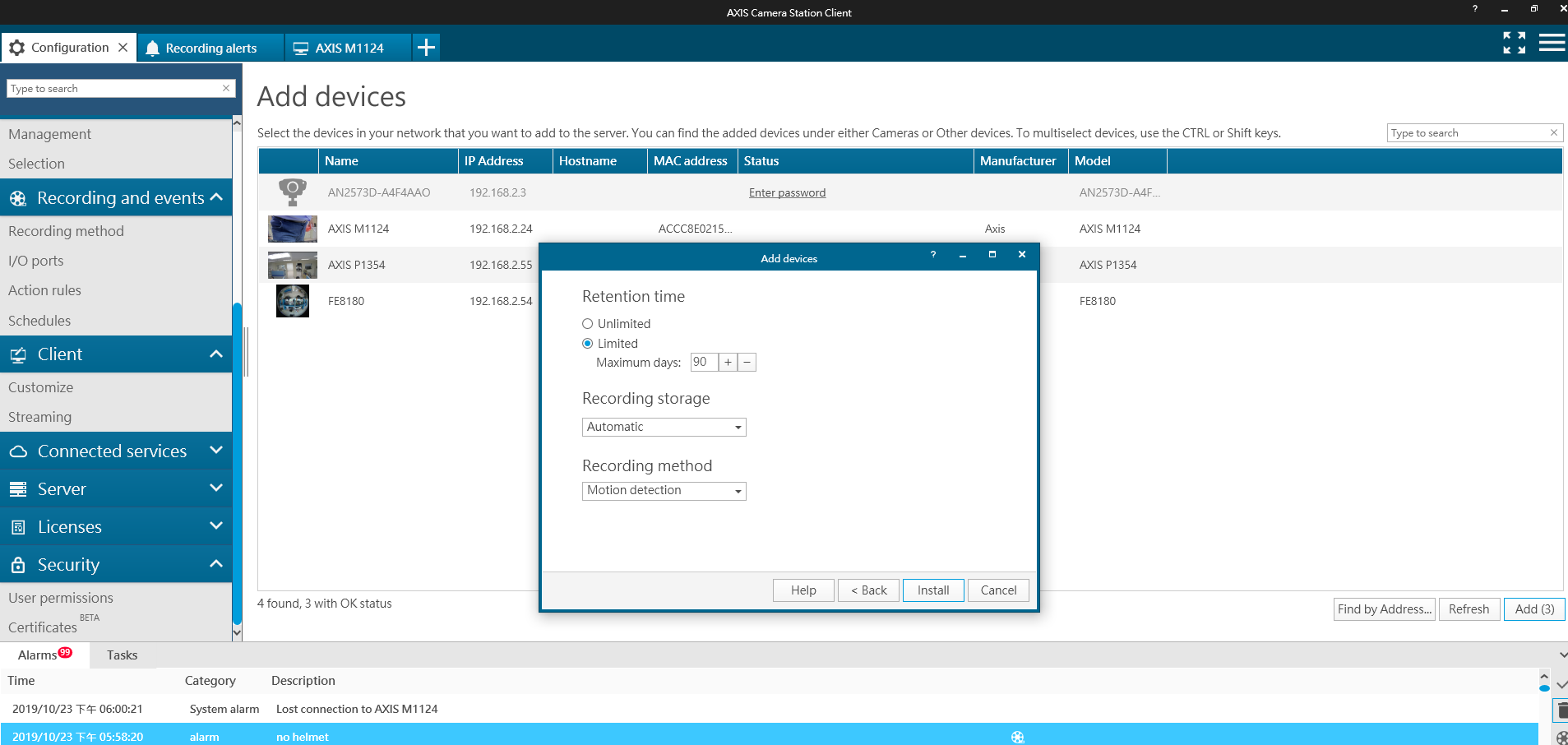Screen dimensions: 1568x745
Task: Close the Configuration tab
Action: (123, 48)
